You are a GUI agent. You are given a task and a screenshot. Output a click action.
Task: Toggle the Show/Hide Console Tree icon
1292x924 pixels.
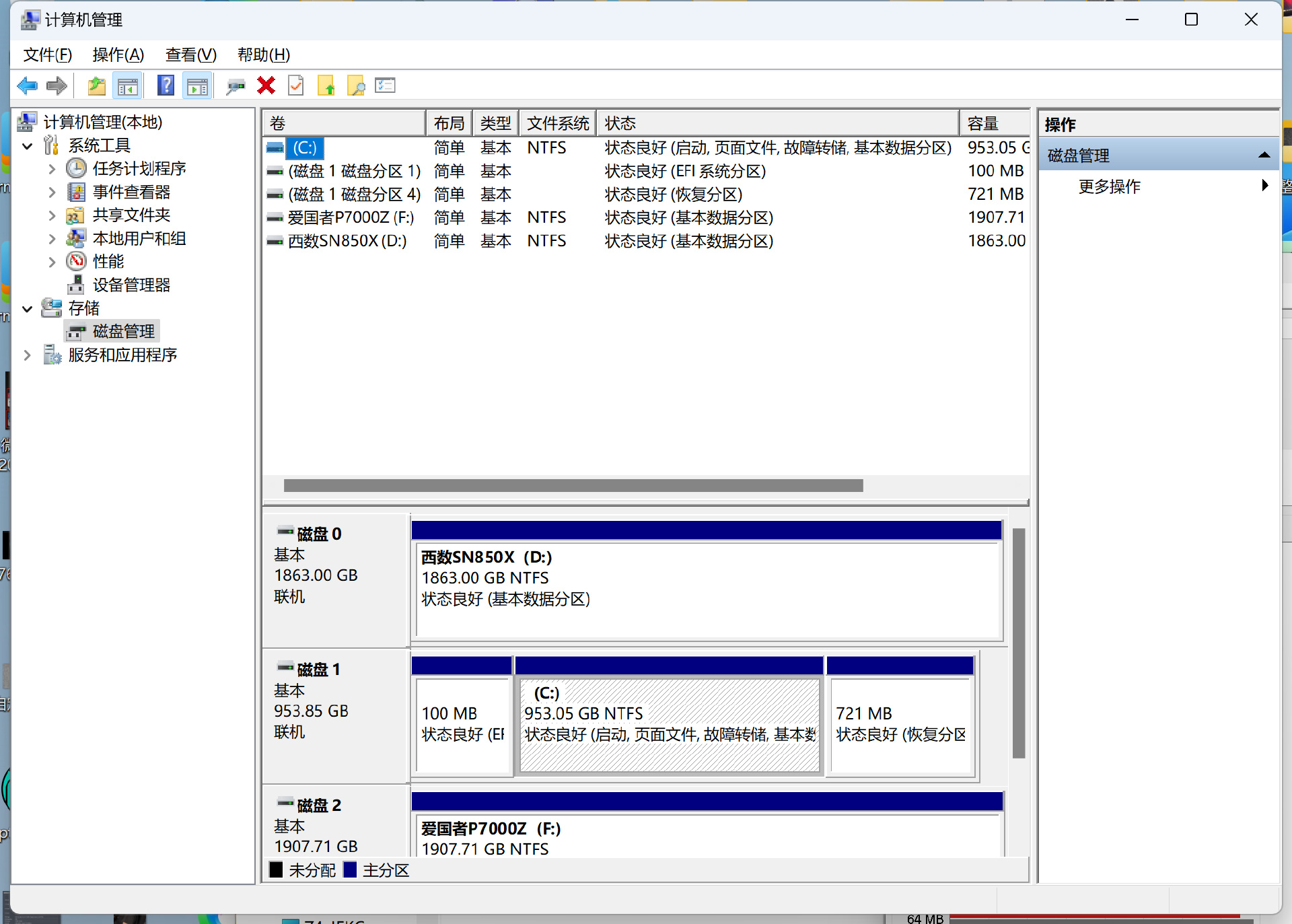[127, 85]
